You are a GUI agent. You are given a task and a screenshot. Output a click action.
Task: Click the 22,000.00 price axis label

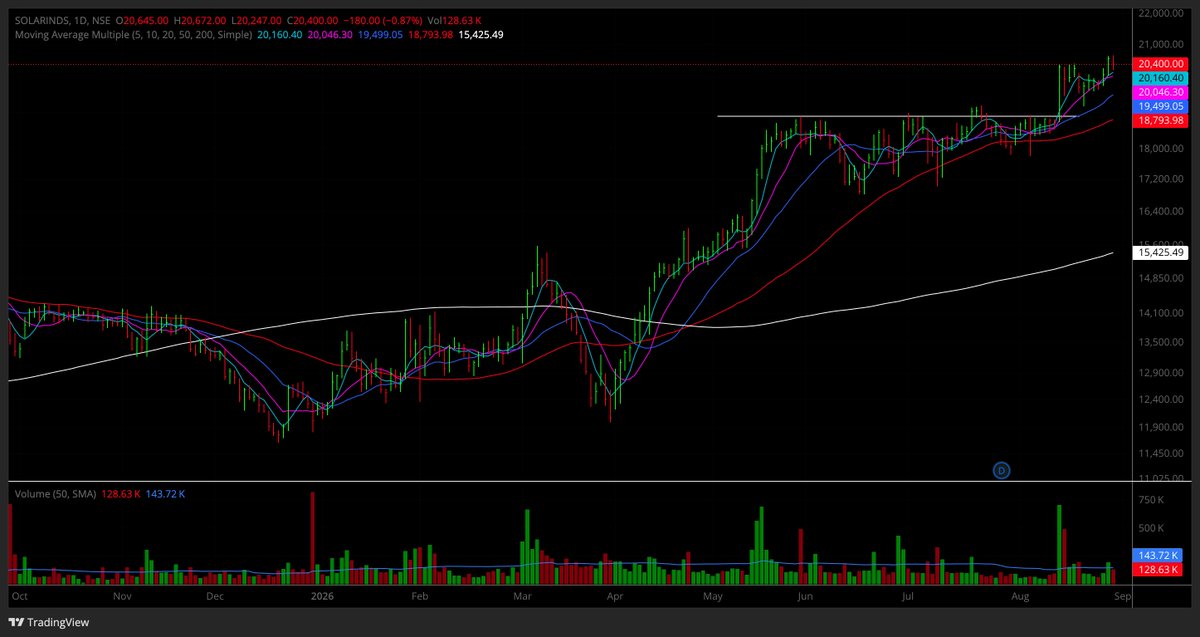pyautogui.click(x=1163, y=14)
